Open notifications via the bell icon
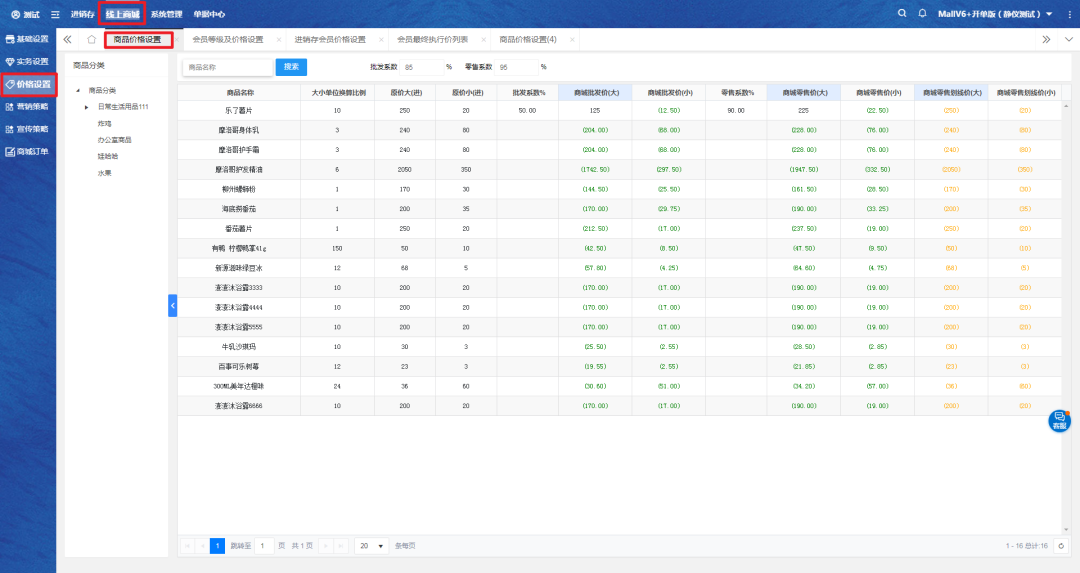 click(922, 13)
